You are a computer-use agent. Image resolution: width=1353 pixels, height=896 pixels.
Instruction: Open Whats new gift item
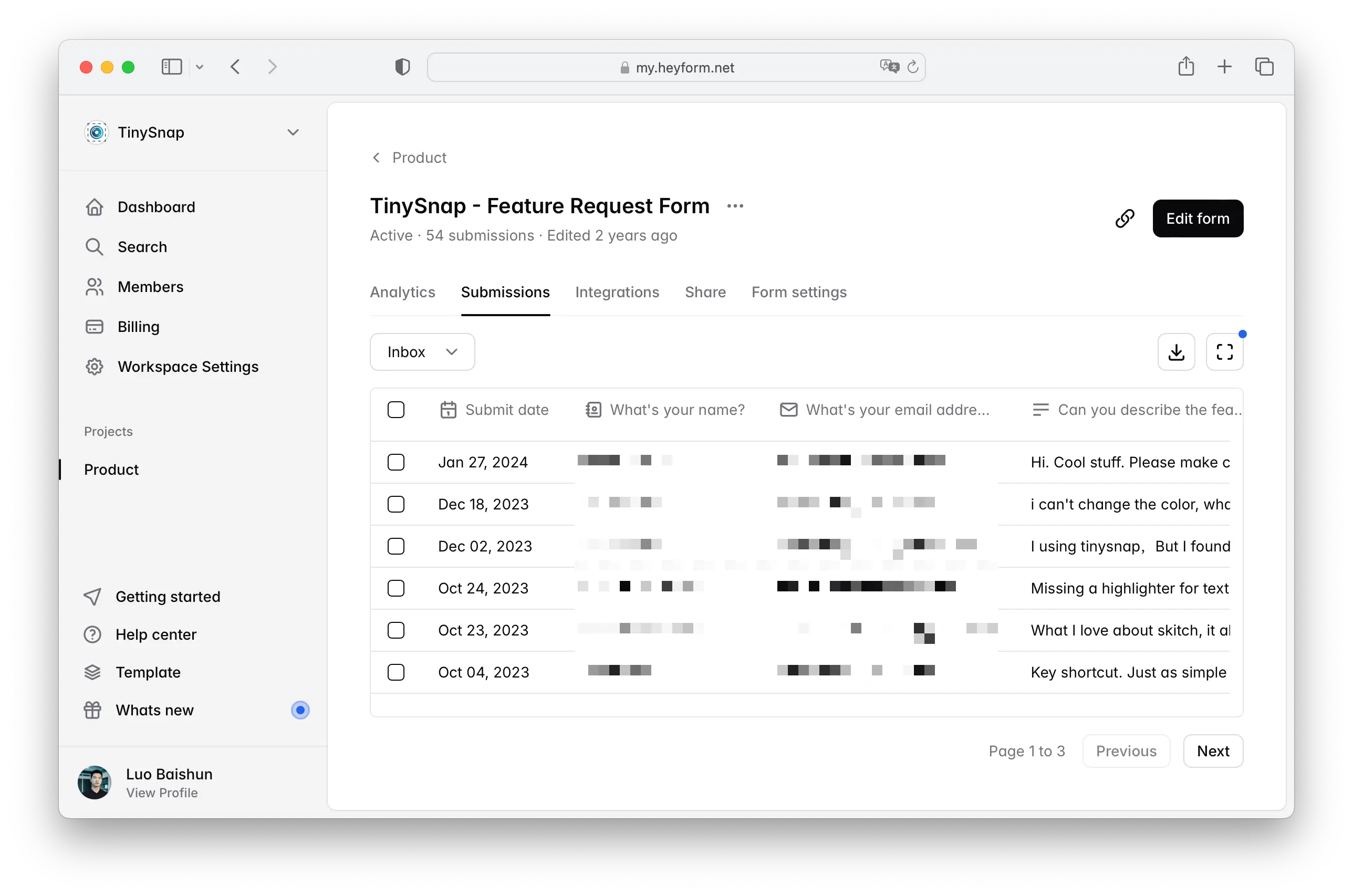[154, 710]
